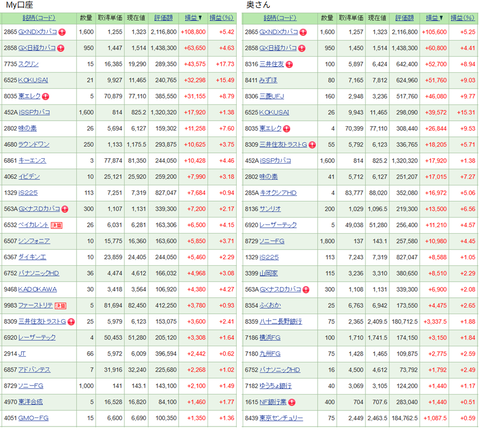The image size is (480, 430).
Task: Open 東京センチュリー stock link
Action: (281, 418)
